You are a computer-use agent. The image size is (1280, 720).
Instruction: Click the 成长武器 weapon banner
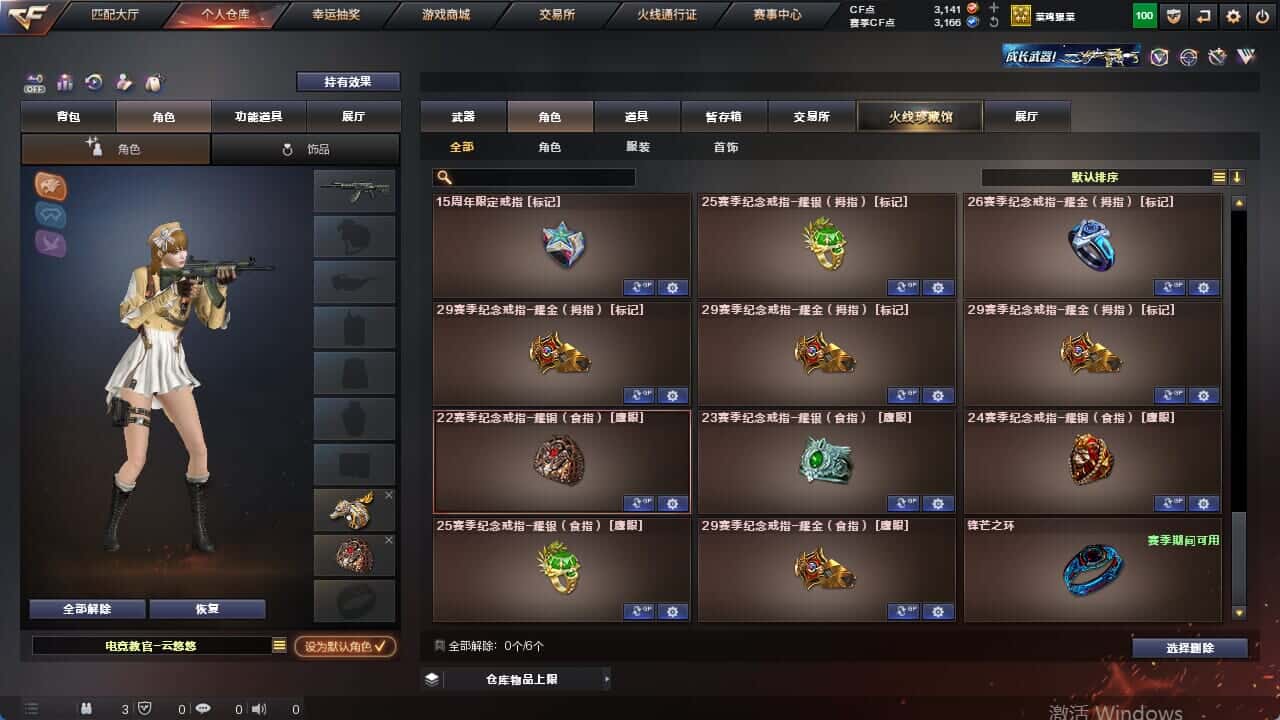pos(1072,57)
